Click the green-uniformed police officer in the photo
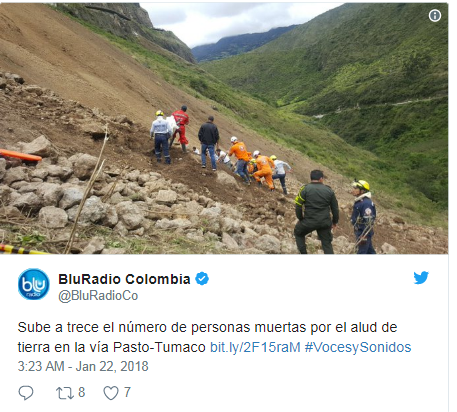457x412 pixels. click(316, 212)
